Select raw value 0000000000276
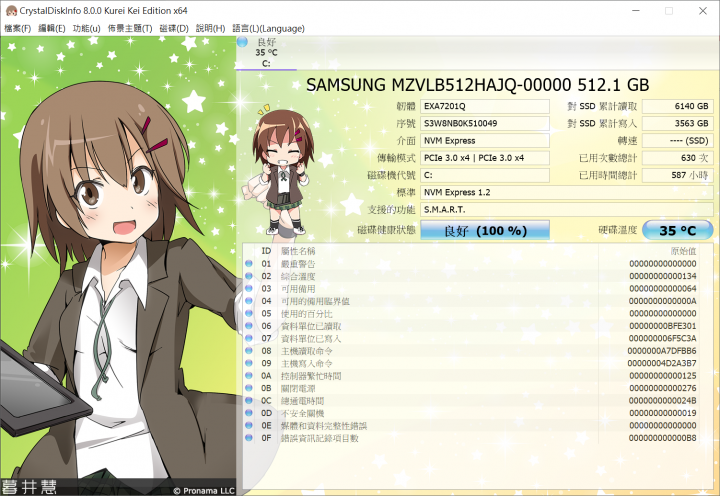This screenshot has width=720, height=496. pos(663,388)
